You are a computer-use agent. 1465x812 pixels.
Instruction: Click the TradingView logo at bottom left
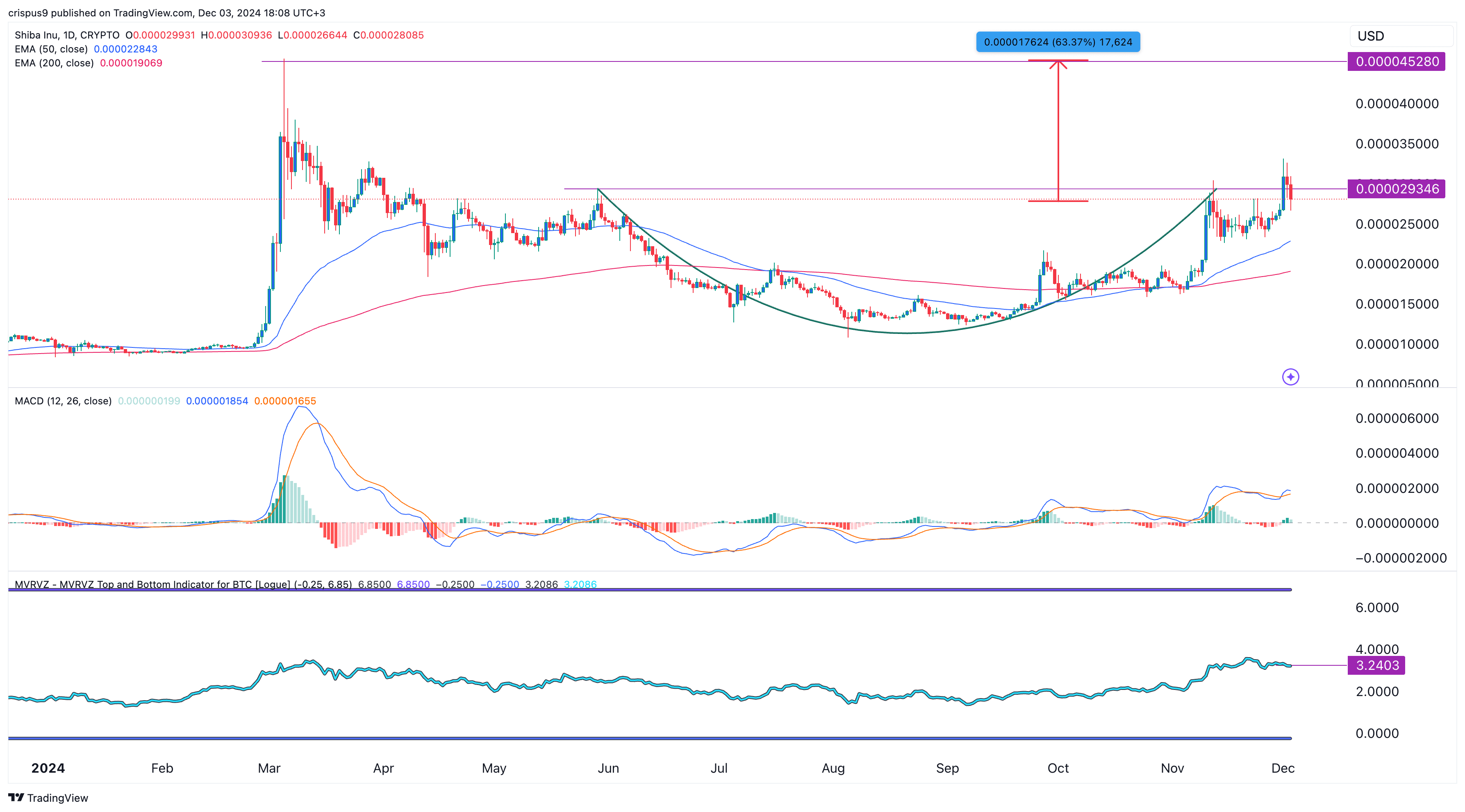coord(48,797)
